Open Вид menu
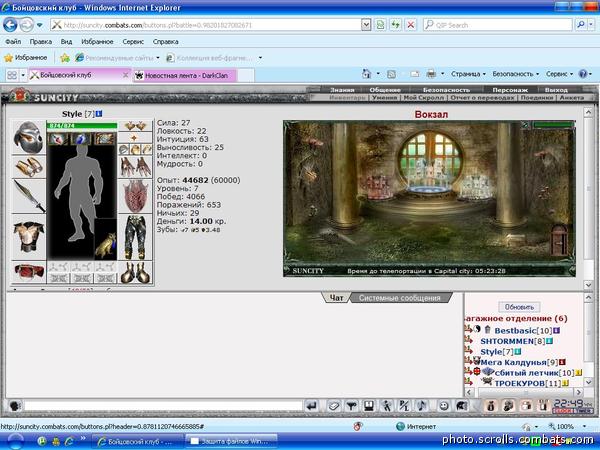This screenshot has width=600, height=450. coord(66,41)
